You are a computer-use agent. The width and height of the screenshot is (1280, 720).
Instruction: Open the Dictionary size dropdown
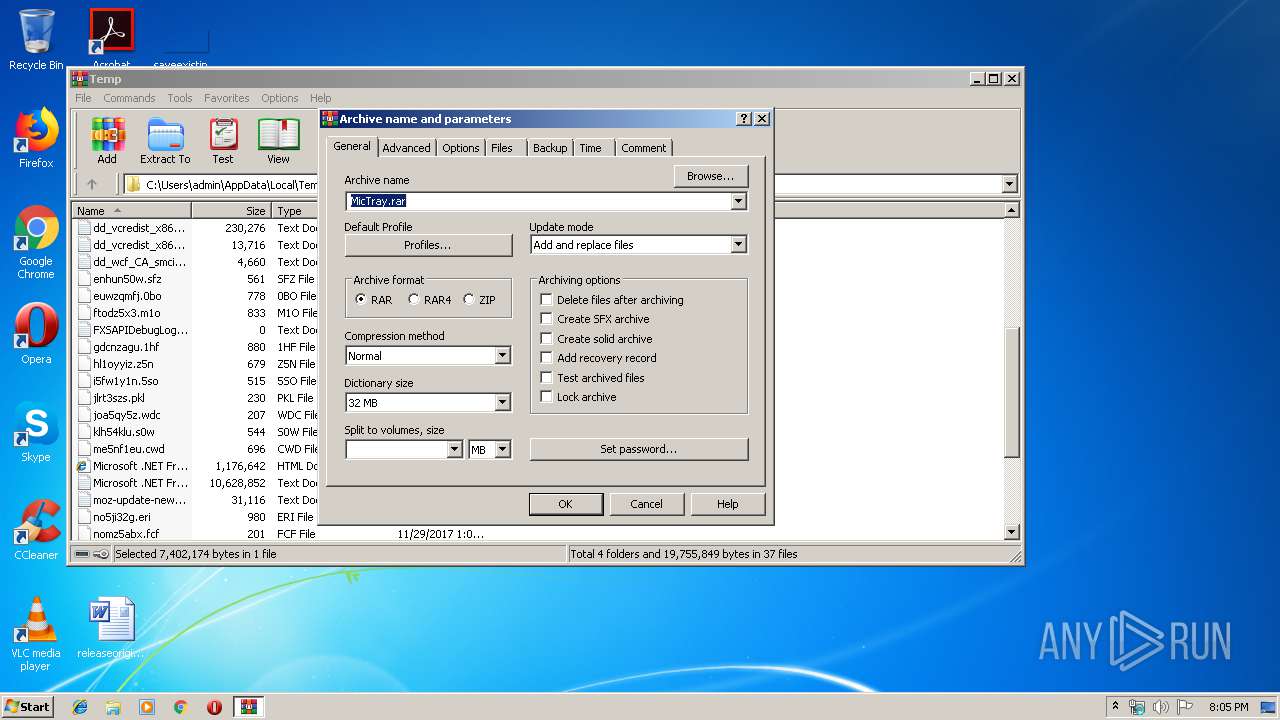click(x=502, y=403)
